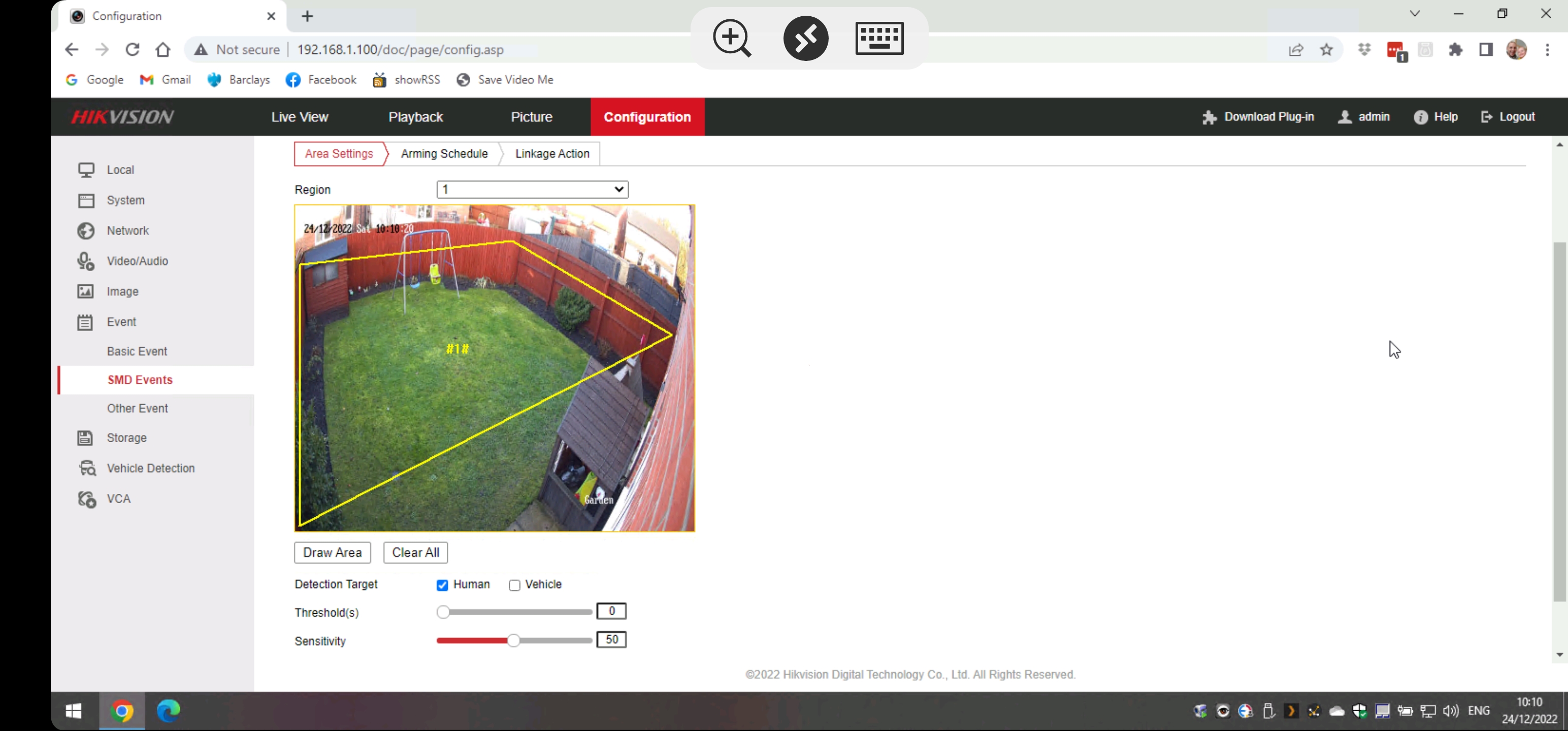Open the Network settings sidebar icon
1568x731 pixels.
[86, 230]
